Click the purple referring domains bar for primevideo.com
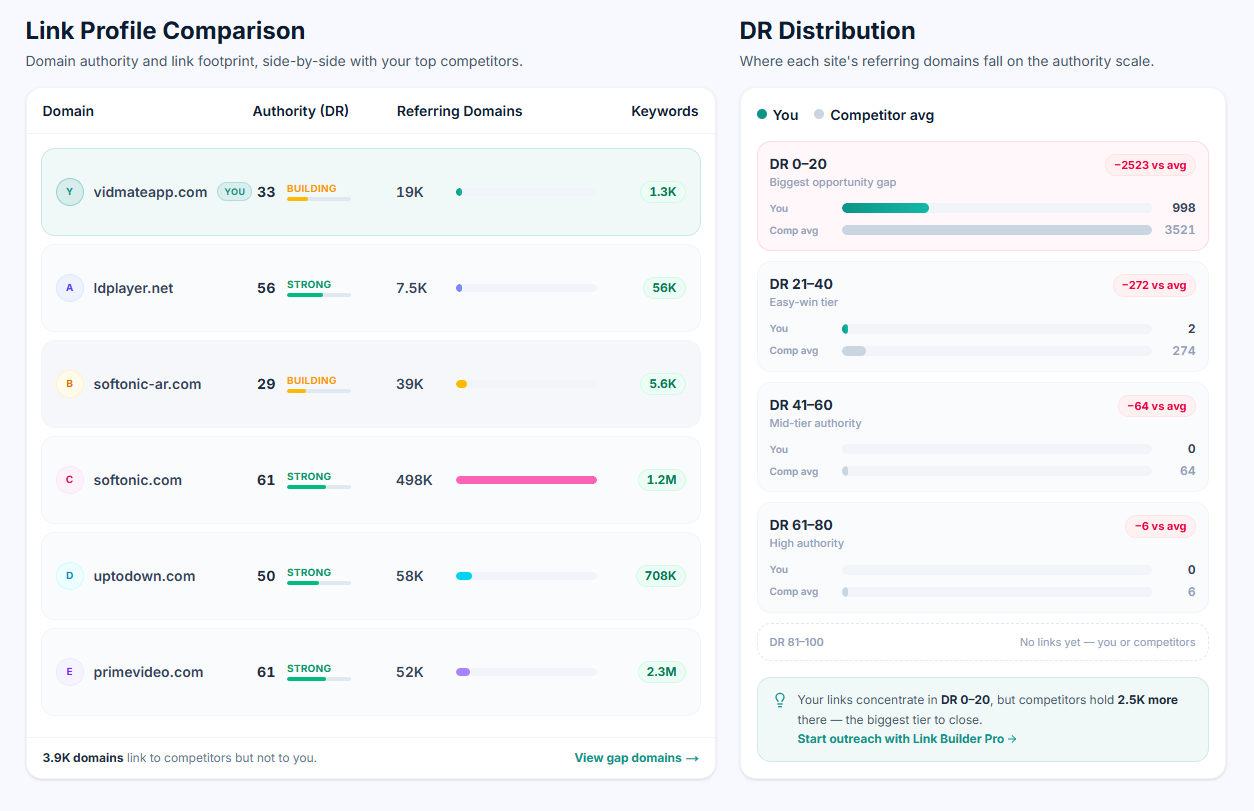 (463, 672)
